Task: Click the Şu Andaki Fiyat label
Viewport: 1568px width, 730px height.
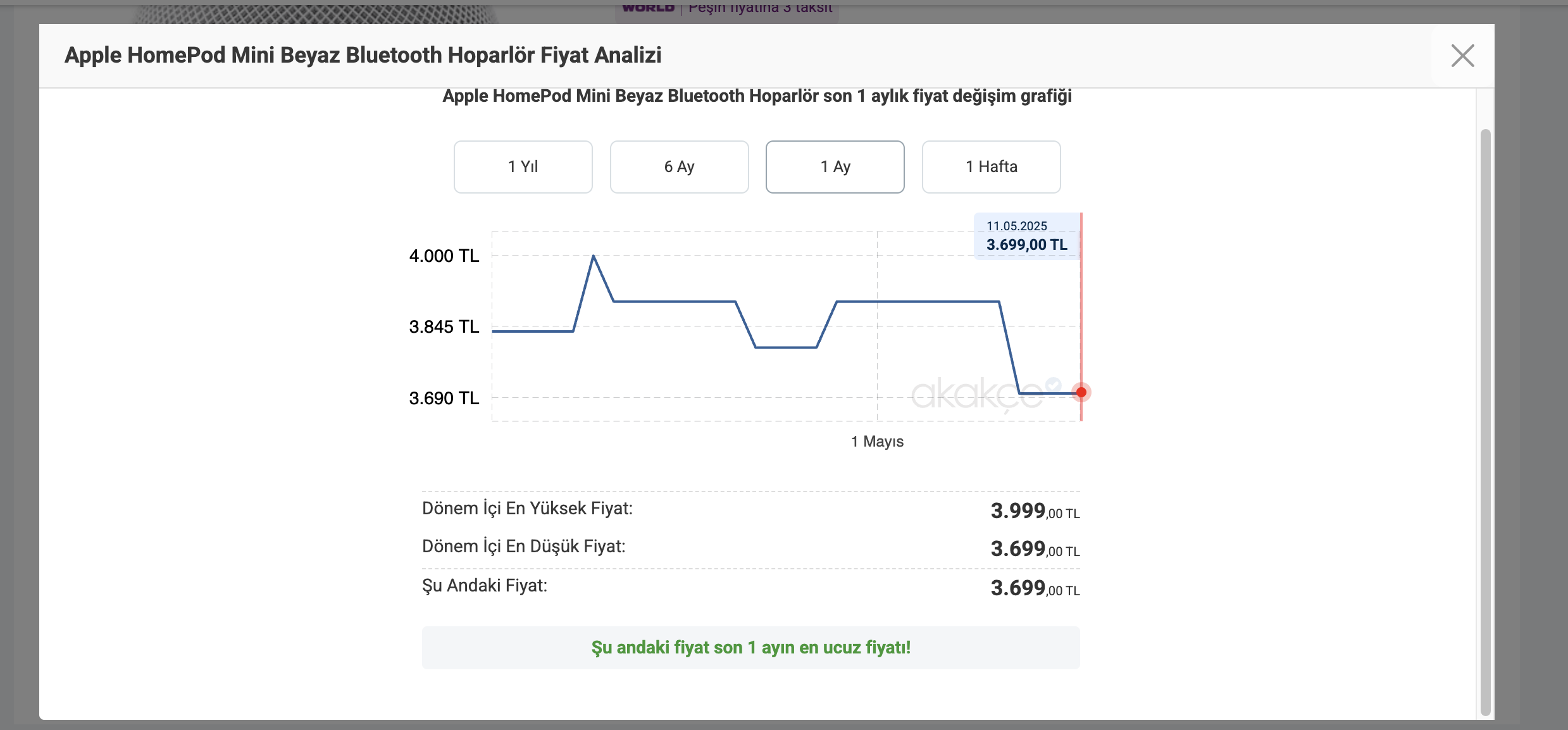Action: point(485,586)
